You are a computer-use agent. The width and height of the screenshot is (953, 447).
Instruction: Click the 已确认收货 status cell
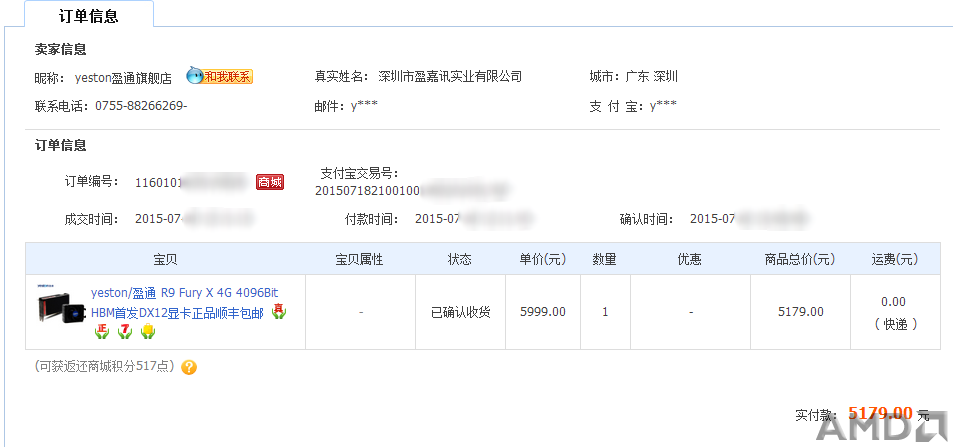(461, 313)
